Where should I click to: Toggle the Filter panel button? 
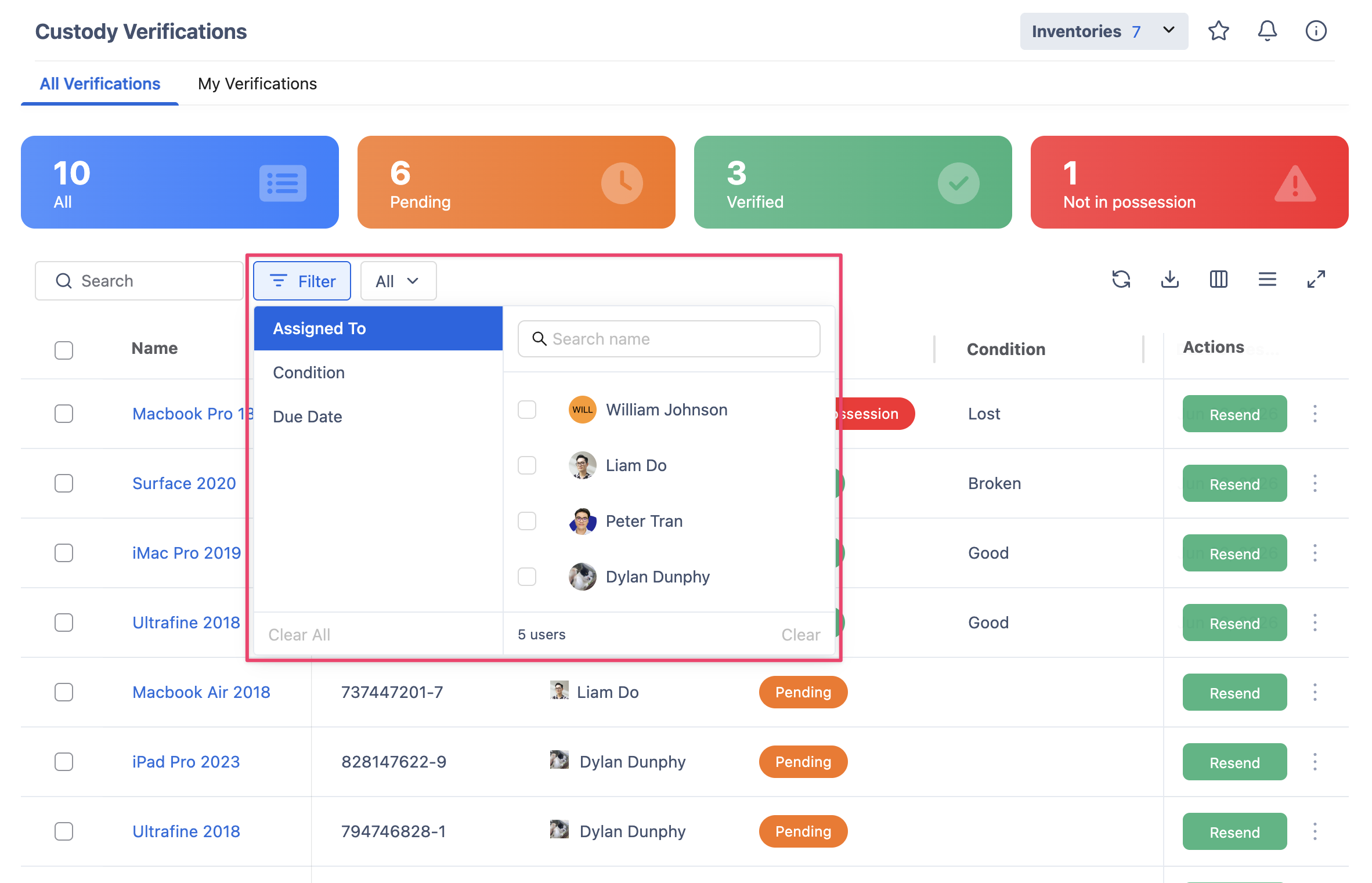click(x=302, y=281)
